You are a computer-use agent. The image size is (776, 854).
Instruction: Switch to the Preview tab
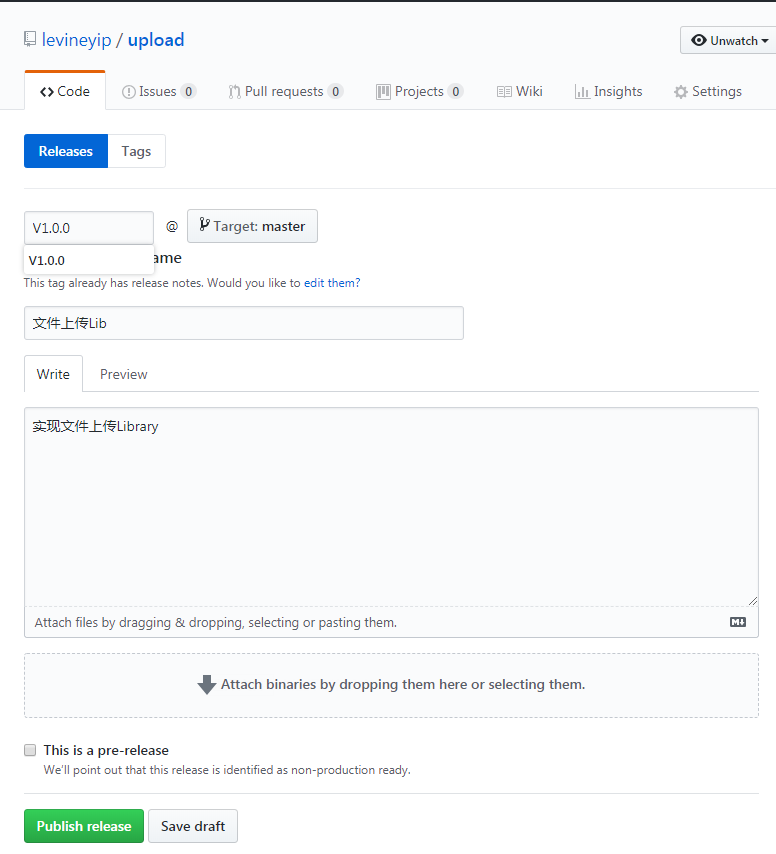pyautogui.click(x=124, y=374)
